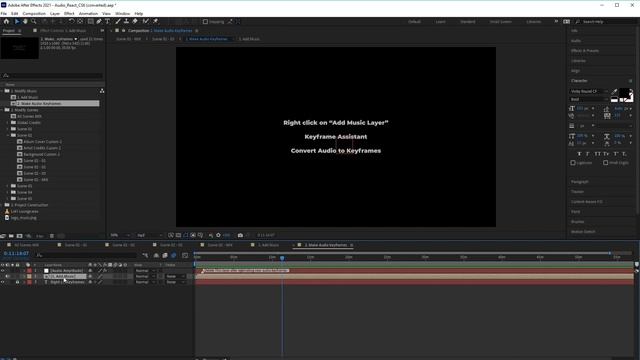
Task: Open the Window menu
Action: (122, 13)
